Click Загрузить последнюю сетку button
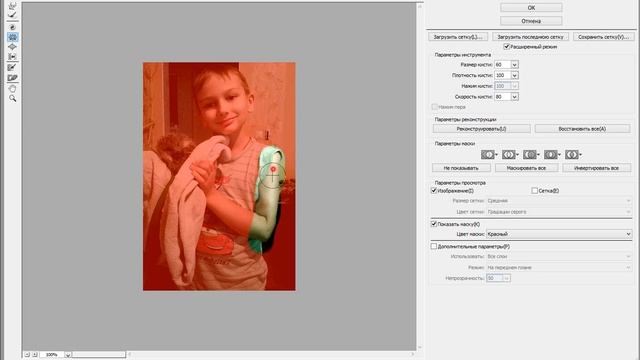640x360 pixels. click(x=530, y=37)
